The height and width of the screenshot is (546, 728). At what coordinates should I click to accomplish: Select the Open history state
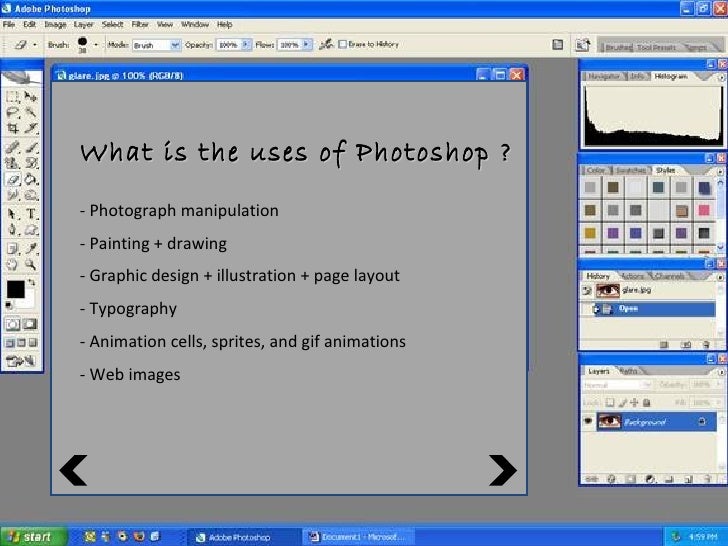pyautogui.click(x=628, y=309)
